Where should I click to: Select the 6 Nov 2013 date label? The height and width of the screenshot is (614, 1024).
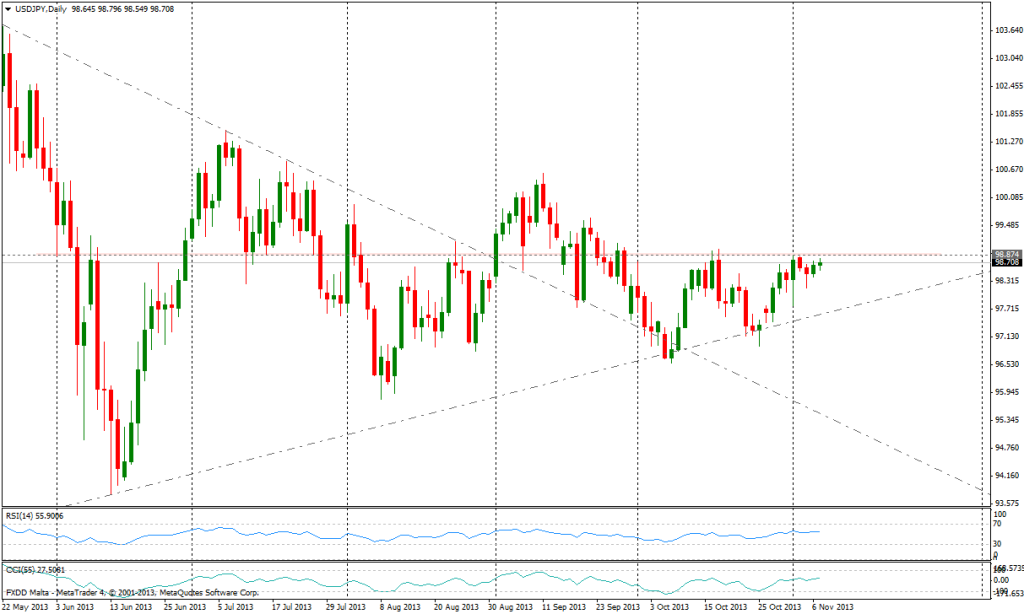click(830, 606)
